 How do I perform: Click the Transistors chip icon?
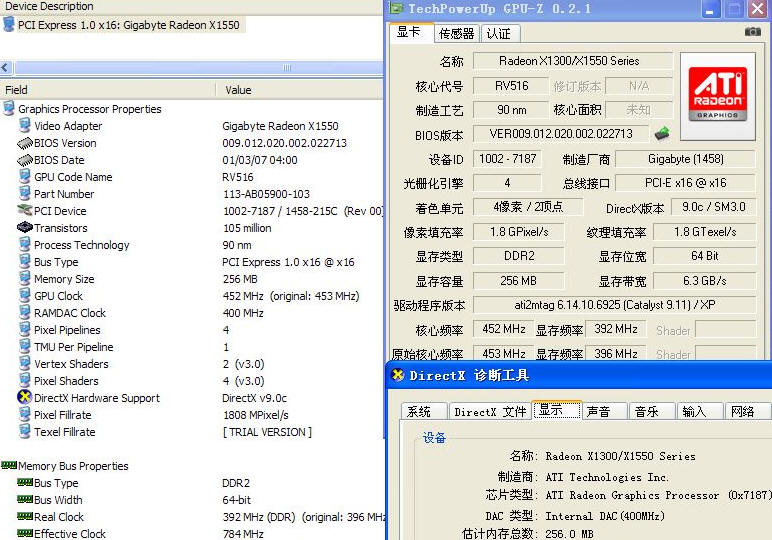point(25,227)
